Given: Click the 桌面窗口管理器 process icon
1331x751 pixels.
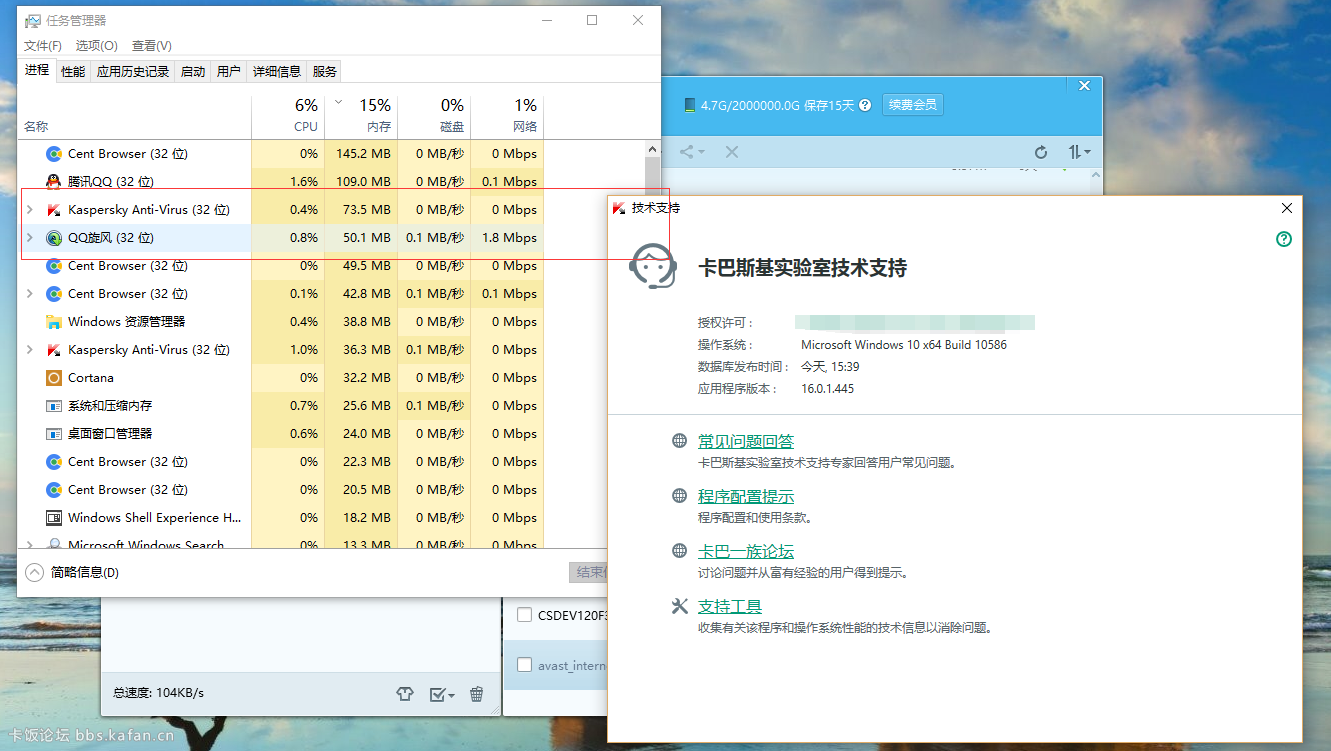Looking at the screenshot, I should pos(54,434).
